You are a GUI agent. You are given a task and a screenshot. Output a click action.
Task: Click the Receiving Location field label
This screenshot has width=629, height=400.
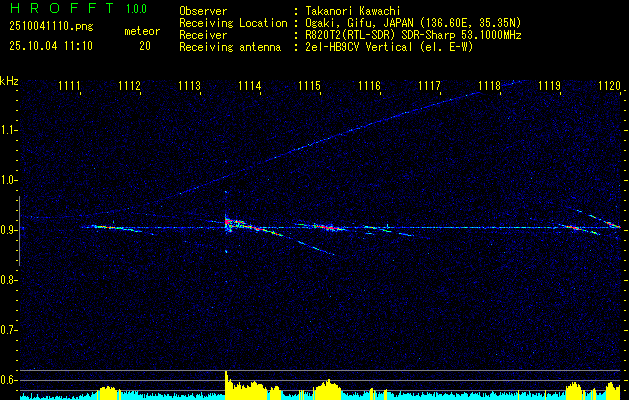tap(233, 23)
